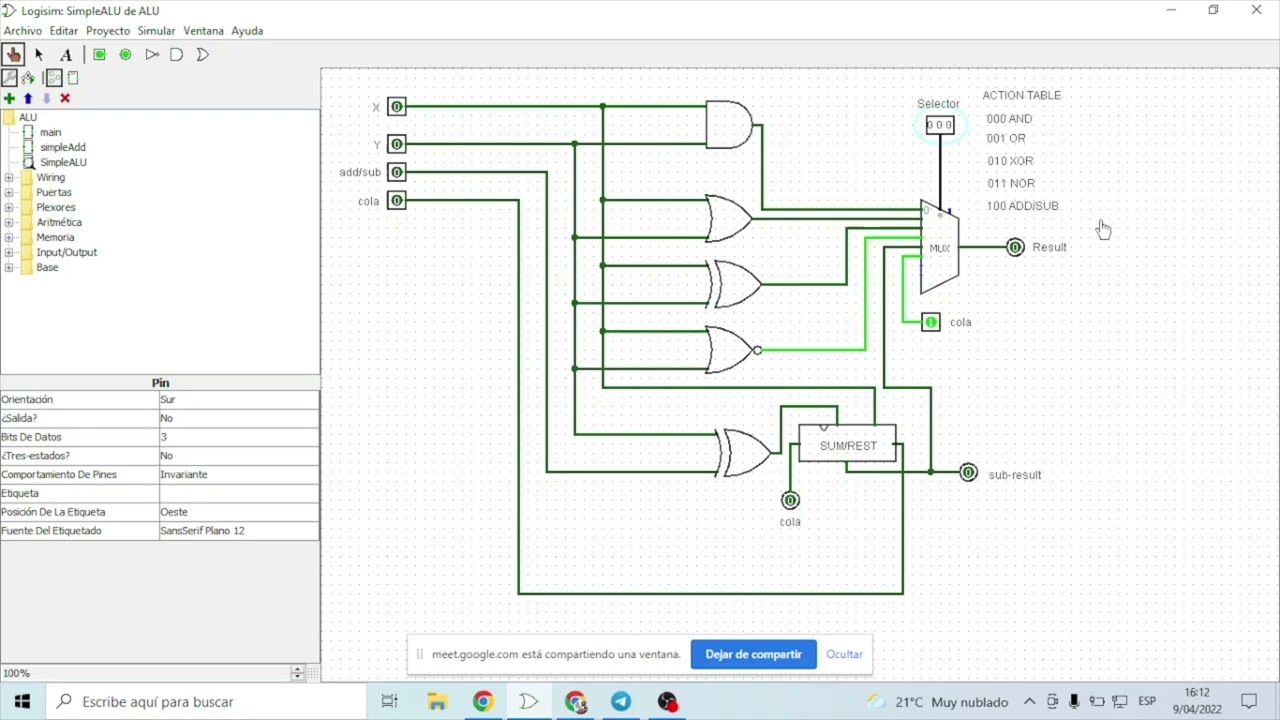
Task: Edit Fuente Del Etiquetado SansSerif value
Action: tap(239, 531)
